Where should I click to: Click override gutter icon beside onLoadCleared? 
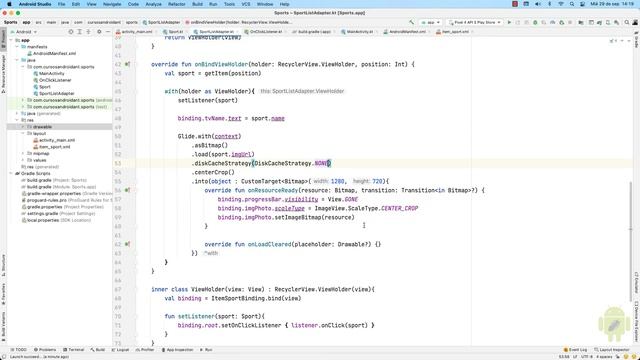pyautogui.click(x=127, y=244)
